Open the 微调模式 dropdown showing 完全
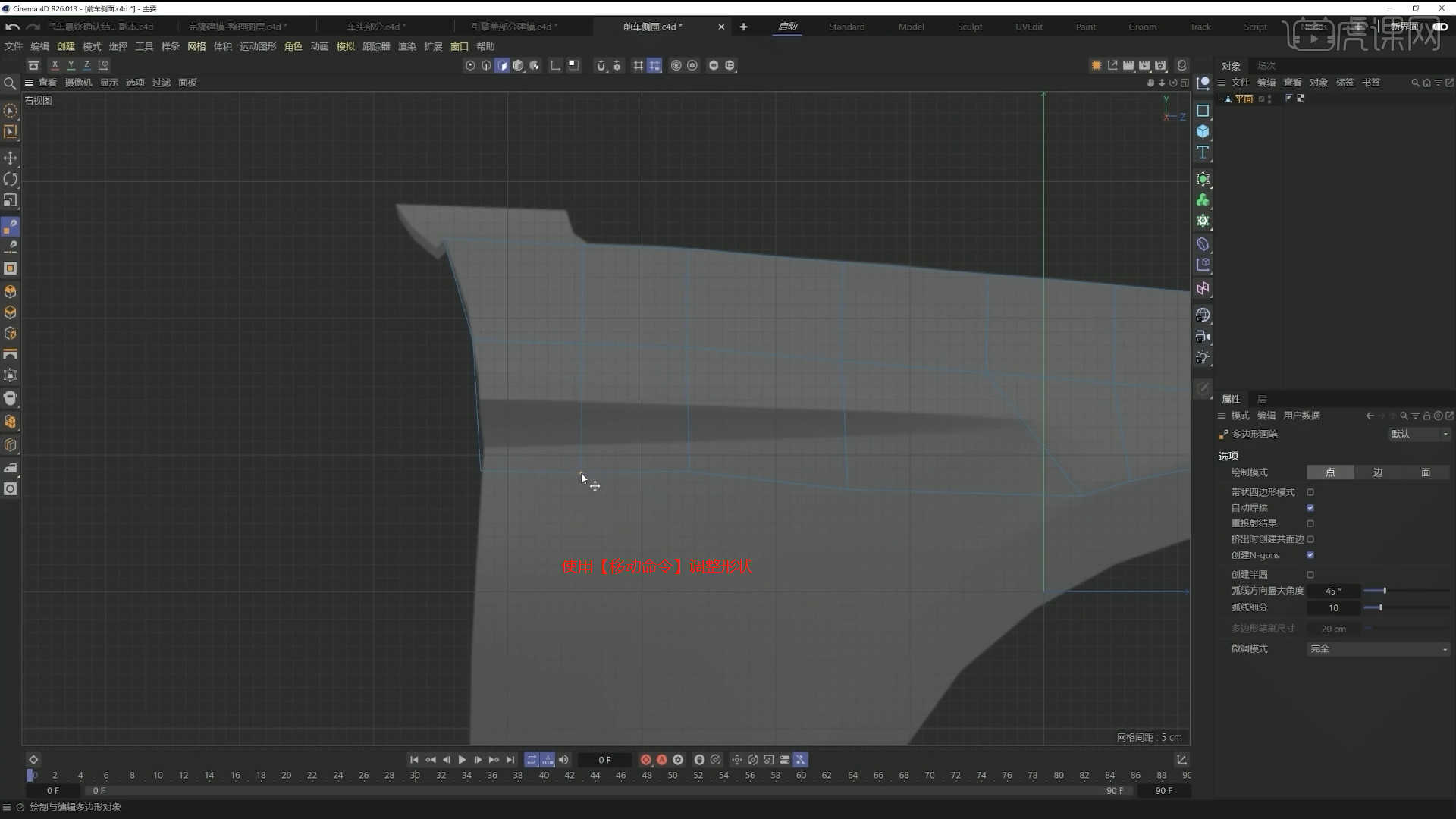This screenshot has width=1456, height=819. click(1377, 648)
